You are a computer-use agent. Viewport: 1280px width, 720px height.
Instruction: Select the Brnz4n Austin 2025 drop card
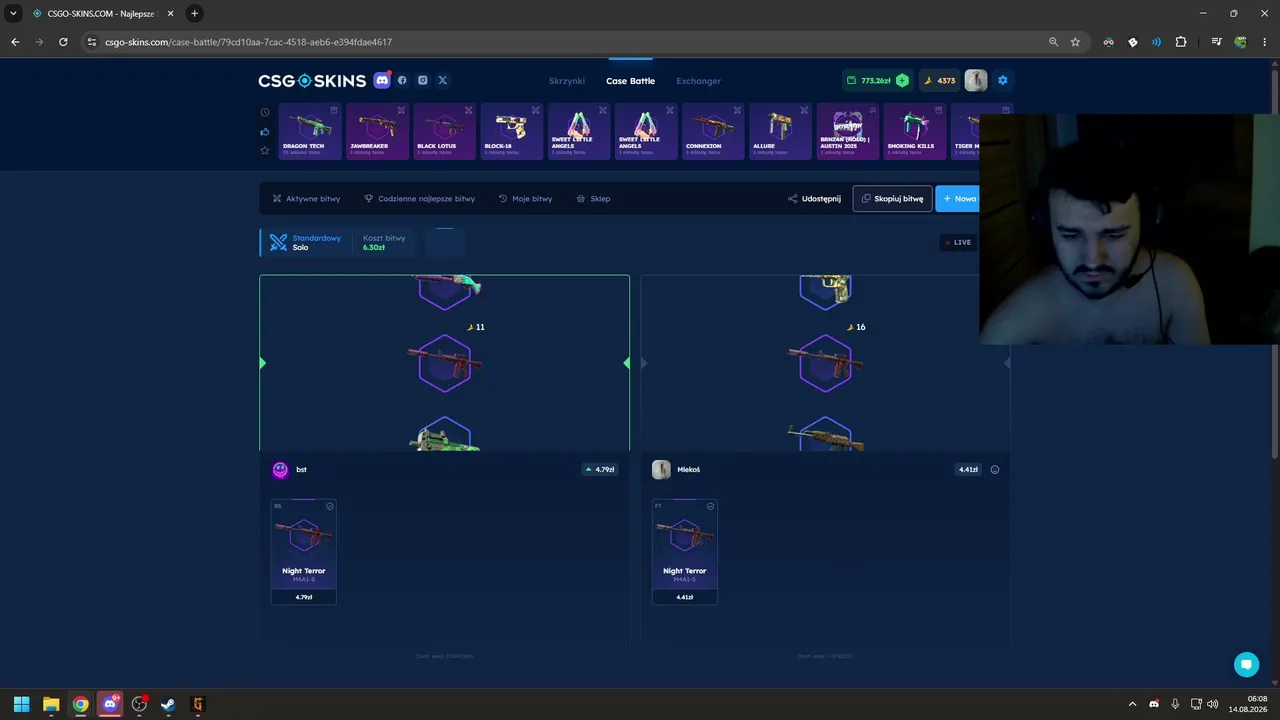[848, 131]
